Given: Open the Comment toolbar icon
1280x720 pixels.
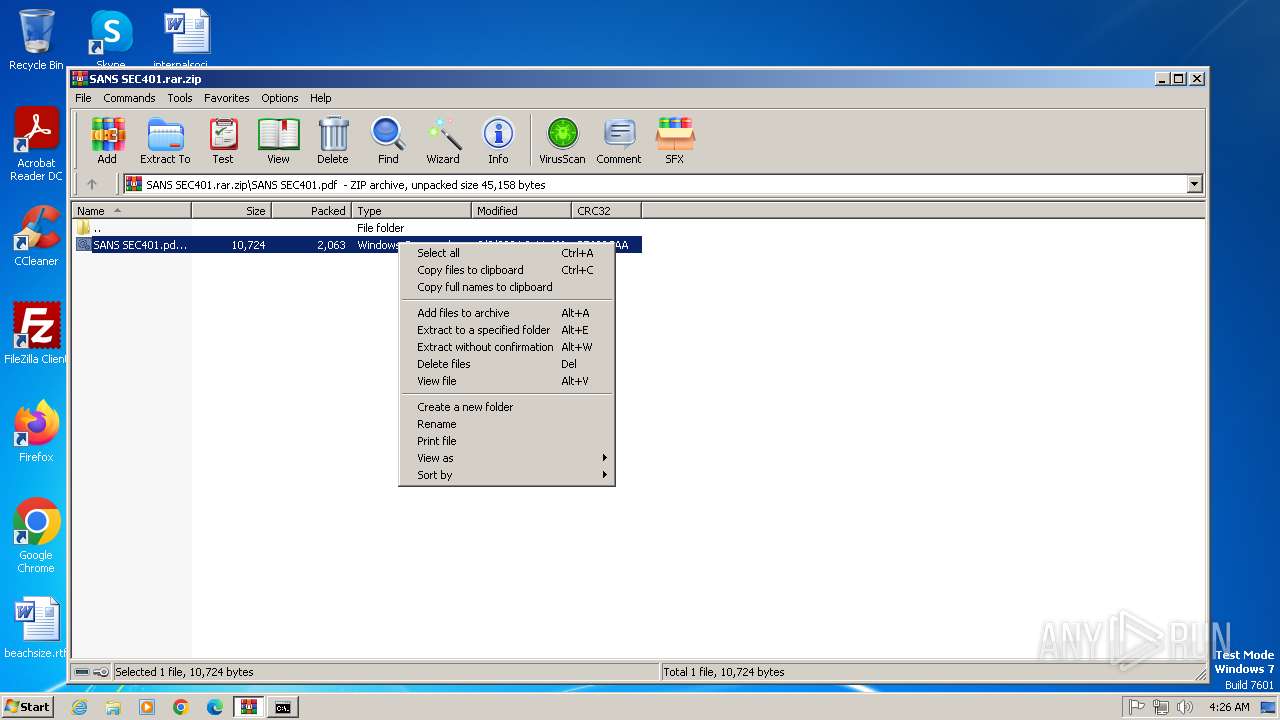Looking at the screenshot, I should point(619,140).
